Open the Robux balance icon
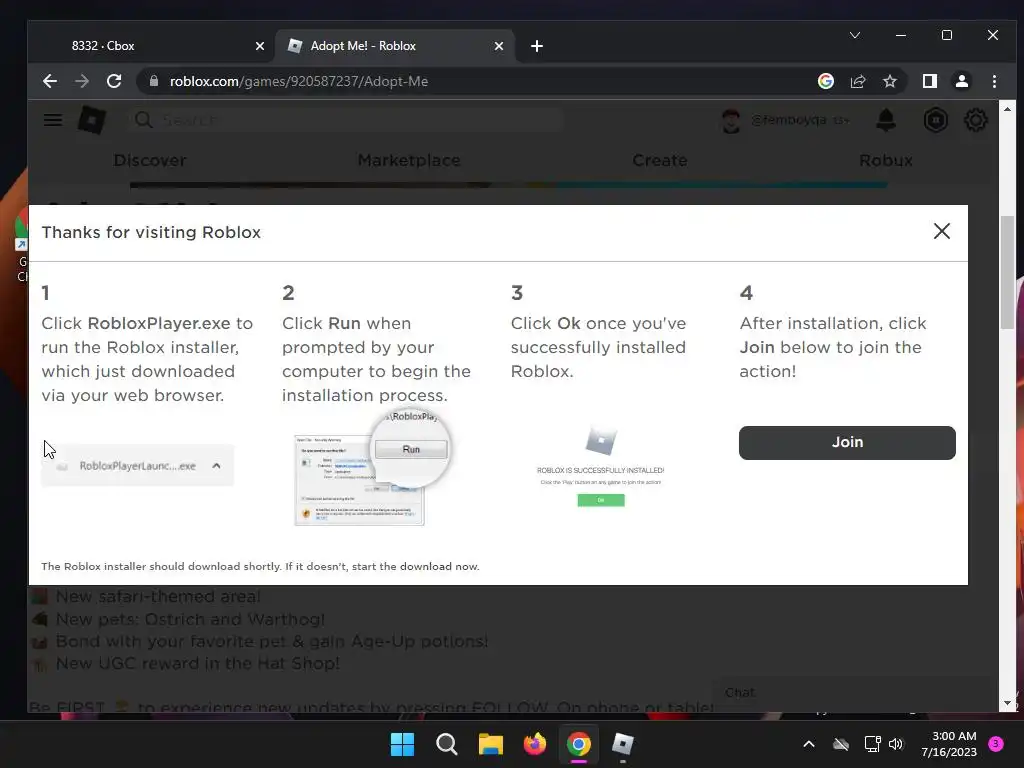The width and height of the screenshot is (1024, 768). click(935, 120)
